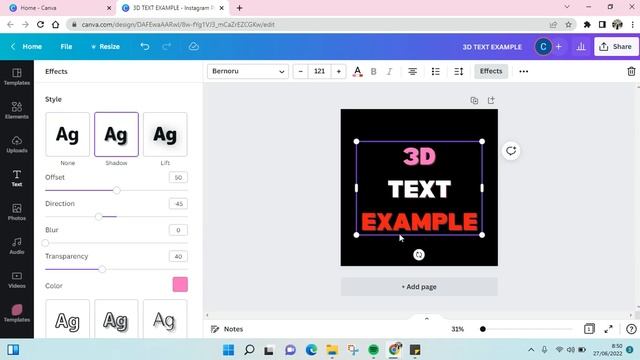Show hidden system tray icons
Image resolution: width=640 pixels, height=360 pixels.
click(x=531, y=350)
